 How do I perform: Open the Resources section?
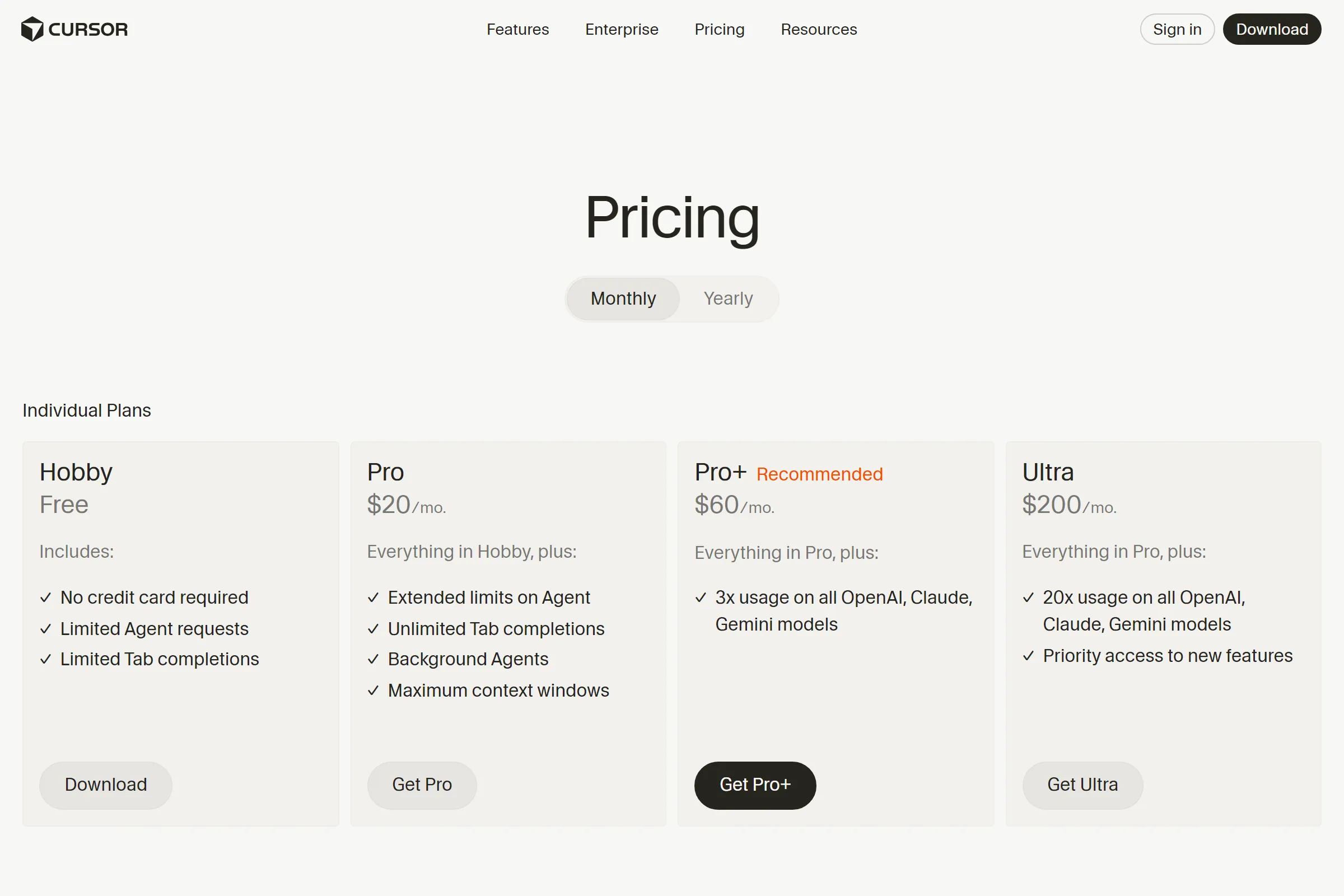(818, 29)
